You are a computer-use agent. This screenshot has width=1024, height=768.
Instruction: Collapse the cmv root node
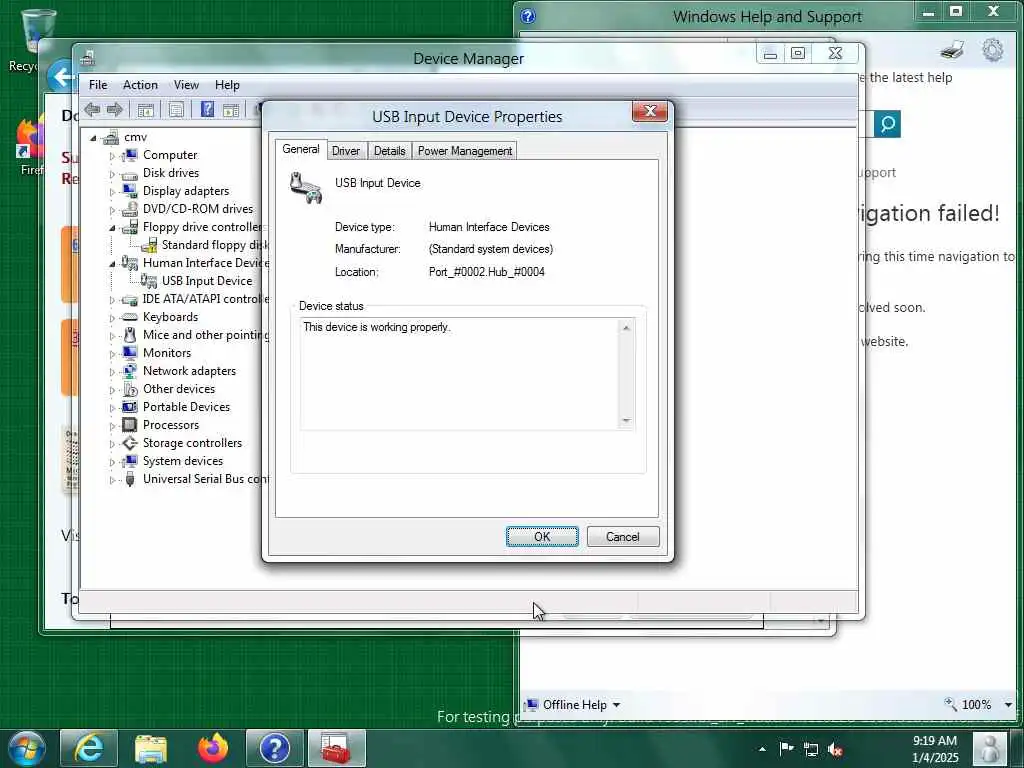93,138
